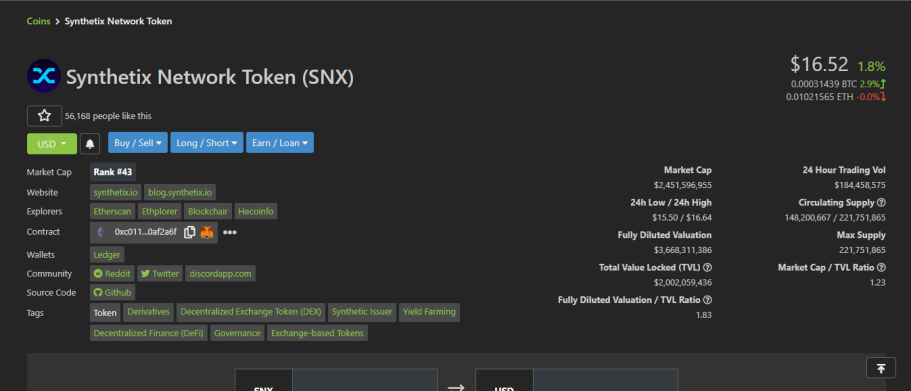Click the 24 hour volume $184,458,575
Image resolution: width=911 pixels, height=391 pixels.
(x=860, y=185)
